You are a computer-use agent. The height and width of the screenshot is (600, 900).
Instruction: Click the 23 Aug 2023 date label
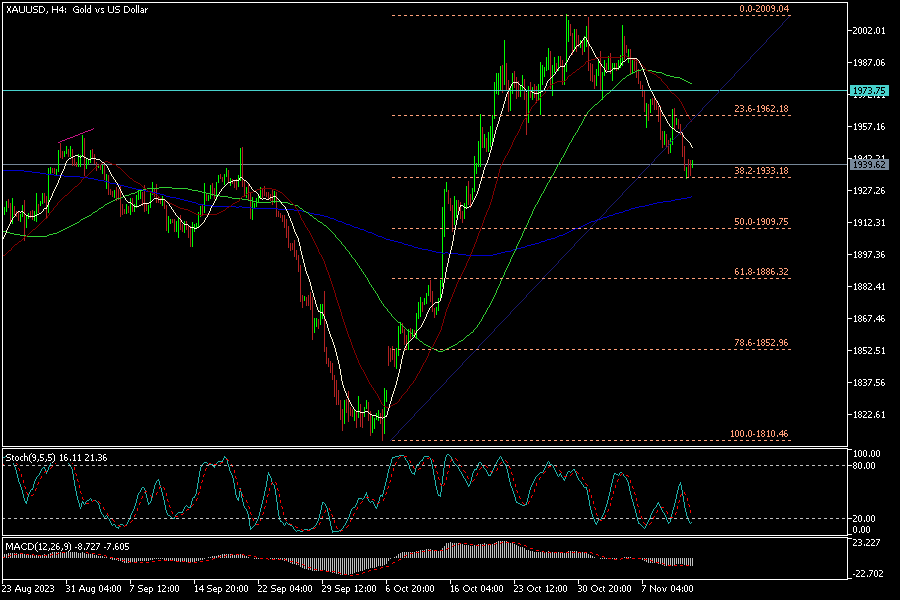tap(28, 589)
